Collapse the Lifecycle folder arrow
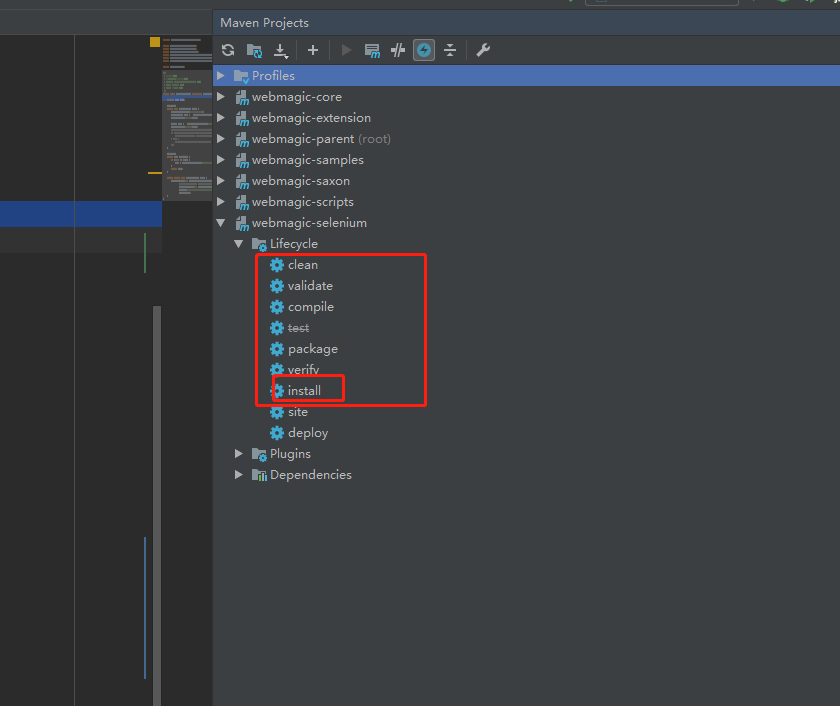Screen dimensions: 840x706 238,244
